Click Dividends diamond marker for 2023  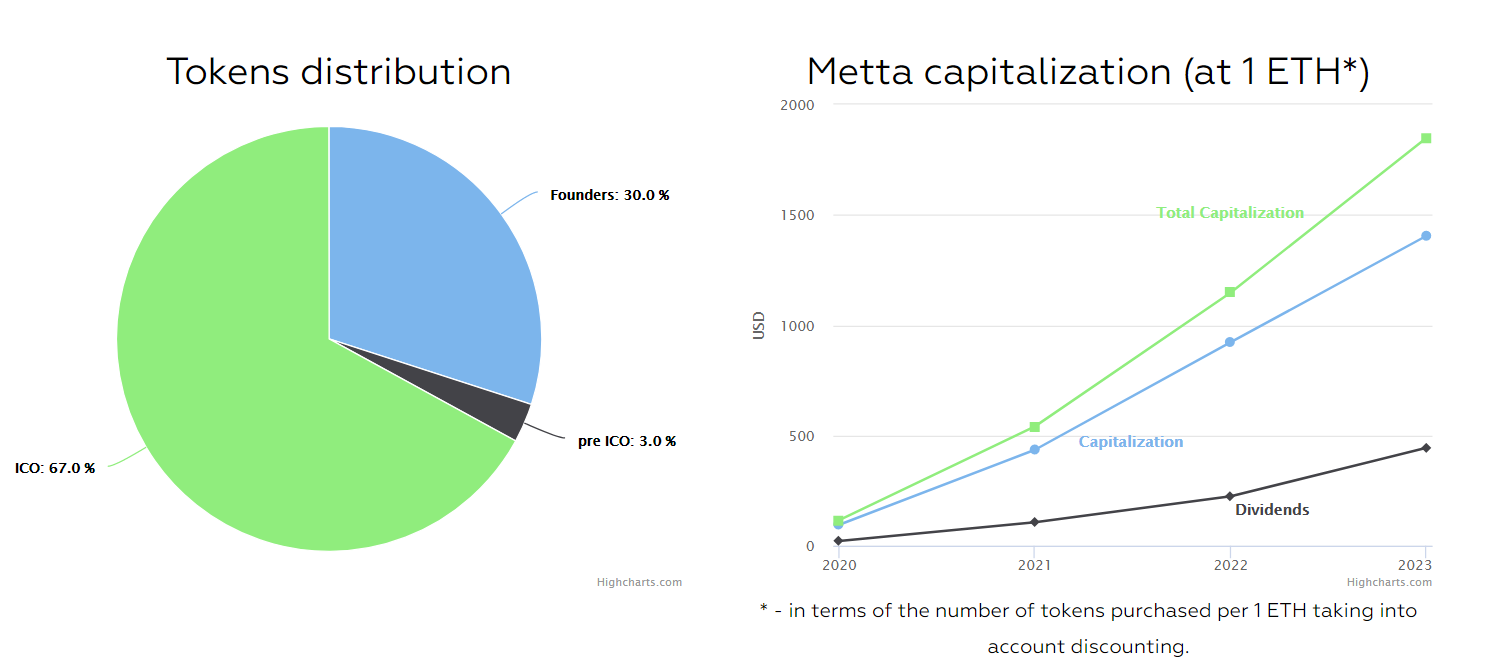[1426, 448]
